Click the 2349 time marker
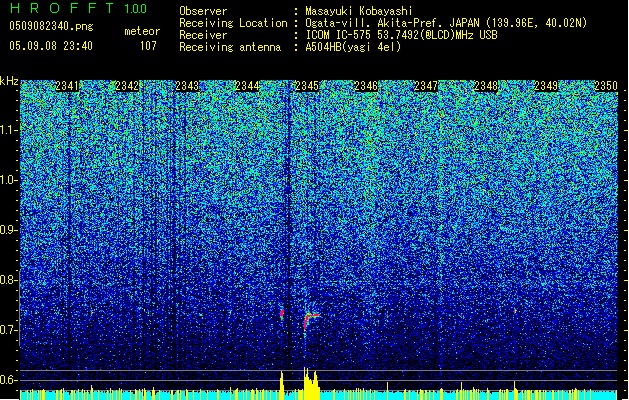 tap(546, 86)
